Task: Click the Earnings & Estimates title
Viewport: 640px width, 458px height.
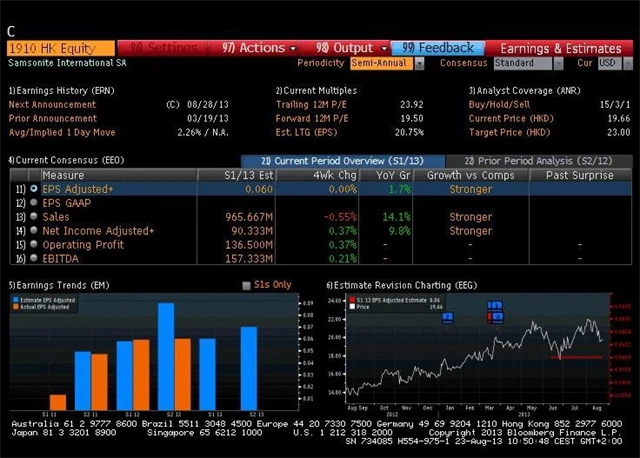Action: [561, 49]
